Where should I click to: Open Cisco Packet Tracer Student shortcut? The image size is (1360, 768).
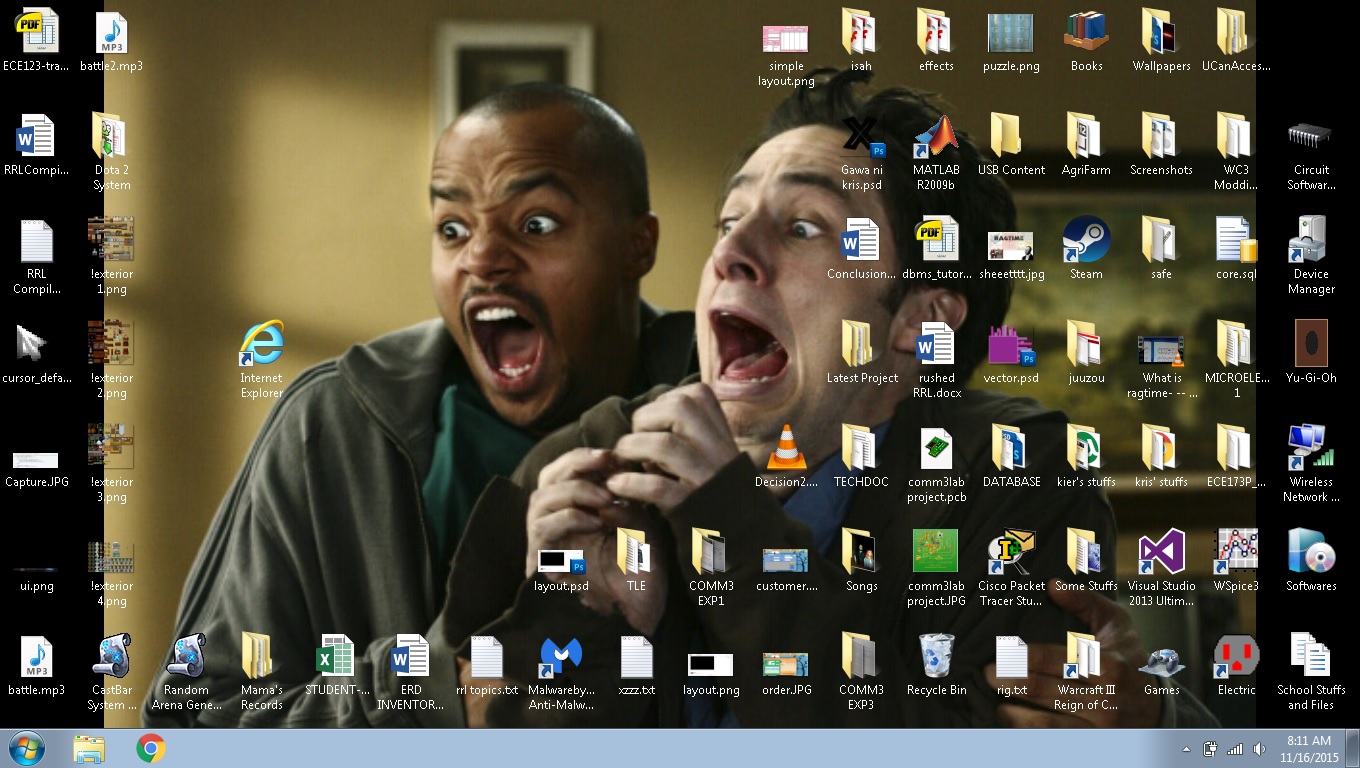(x=1011, y=553)
